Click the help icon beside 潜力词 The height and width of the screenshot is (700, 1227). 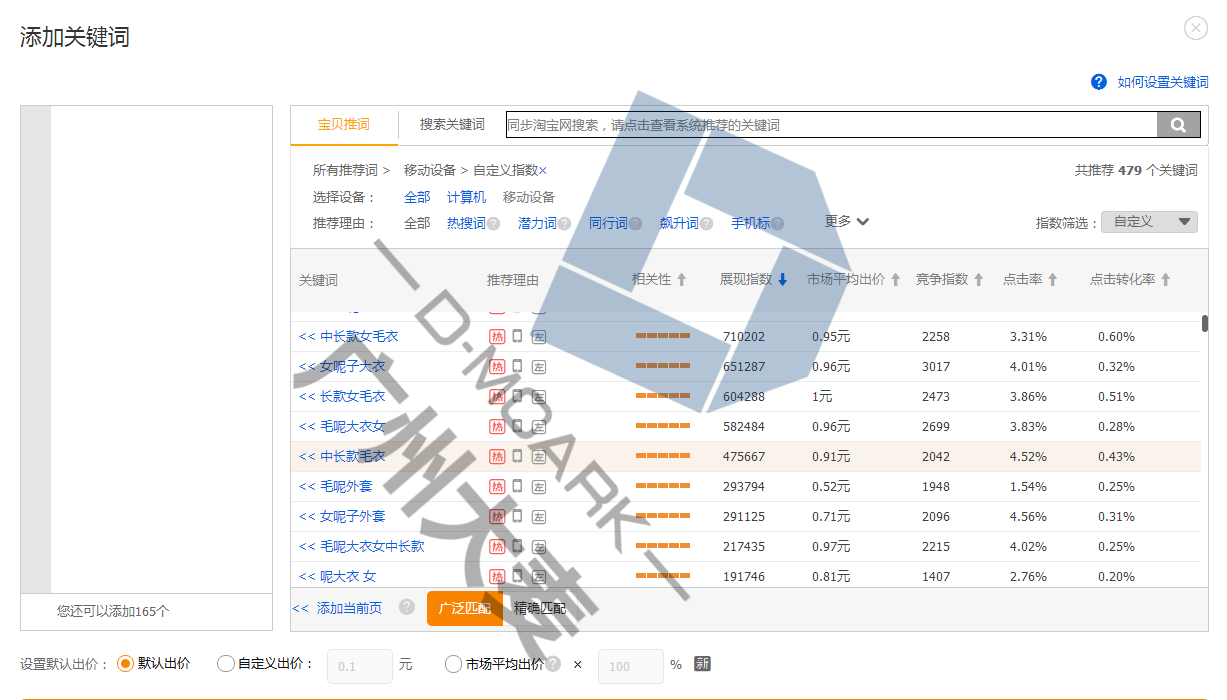tap(564, 224)
